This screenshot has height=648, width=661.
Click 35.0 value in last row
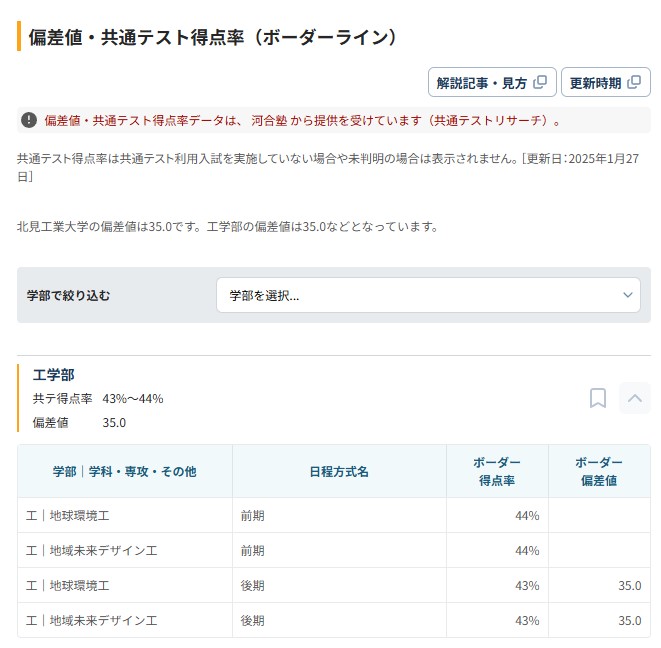click(x=630, y=621)
